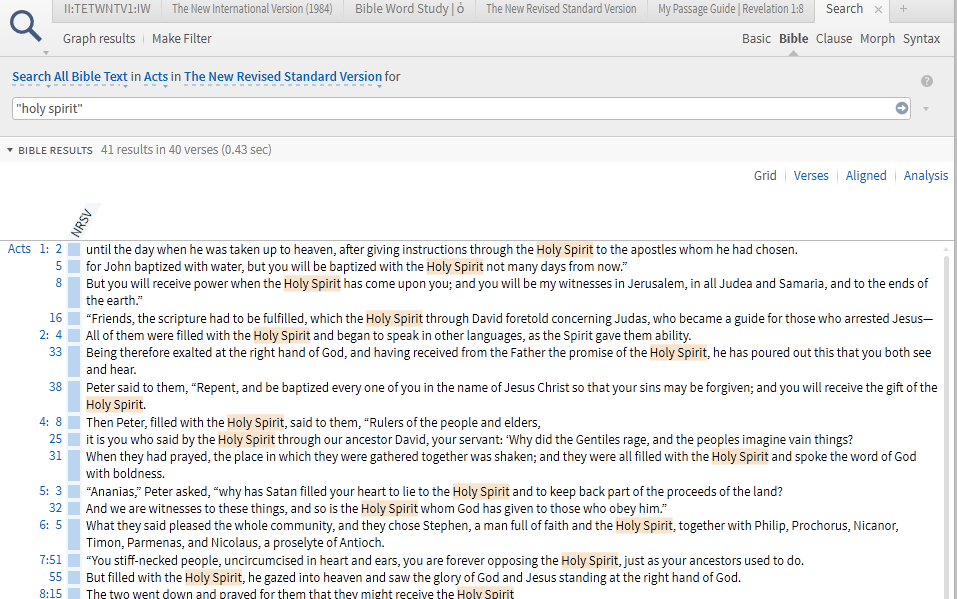Click the NRSV column header

click(x=82, y=222)
